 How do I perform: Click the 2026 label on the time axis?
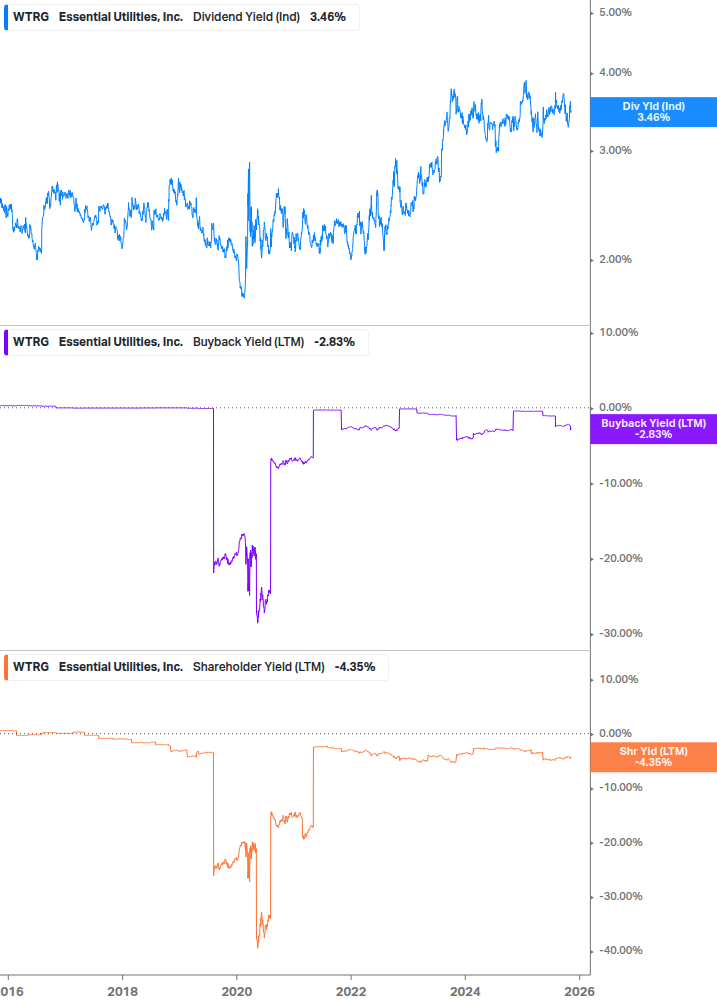click(579, 992)
